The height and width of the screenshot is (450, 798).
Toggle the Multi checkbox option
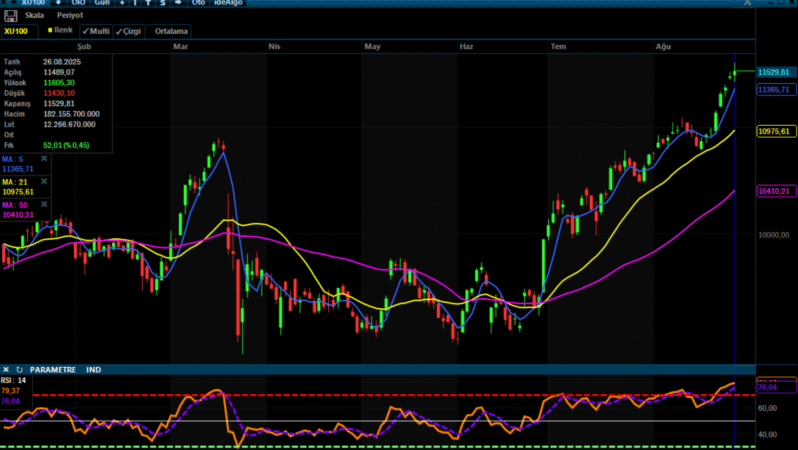pyautogui.click(x=96, y=31)
